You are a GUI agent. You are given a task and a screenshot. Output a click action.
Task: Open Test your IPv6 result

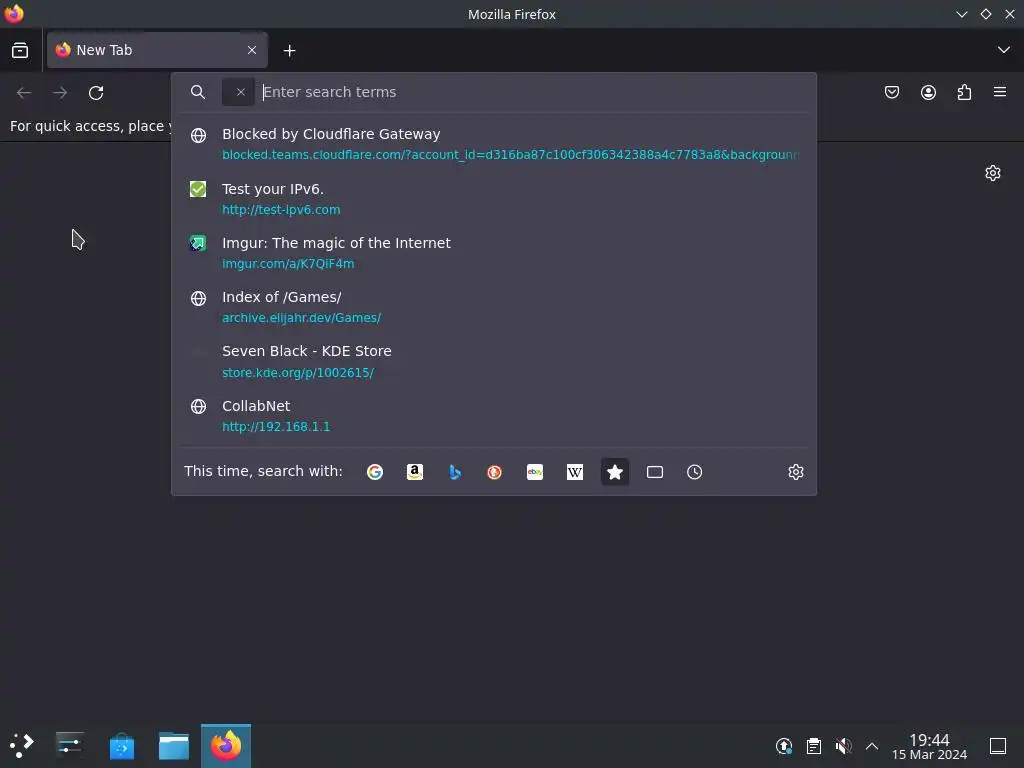pyautogui.click(x=494, y=199)
